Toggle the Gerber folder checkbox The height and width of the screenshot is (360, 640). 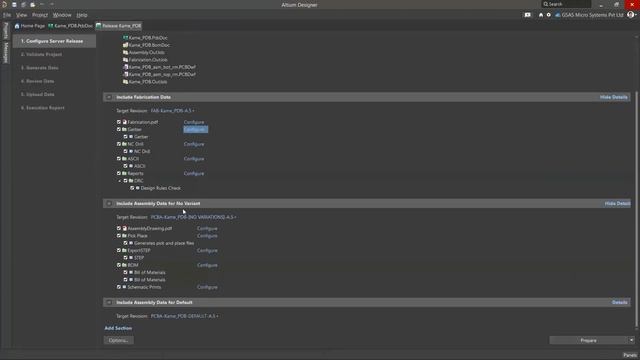click(x=119, y=129)
